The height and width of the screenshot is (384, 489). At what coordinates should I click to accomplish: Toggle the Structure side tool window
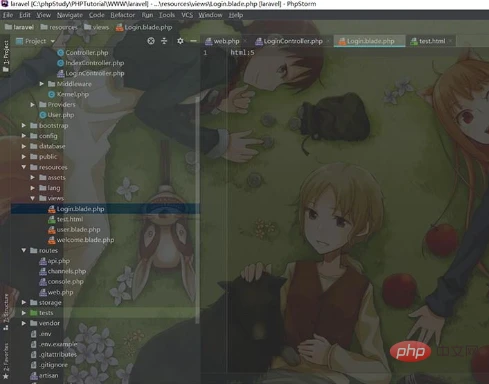click(6, 312)
